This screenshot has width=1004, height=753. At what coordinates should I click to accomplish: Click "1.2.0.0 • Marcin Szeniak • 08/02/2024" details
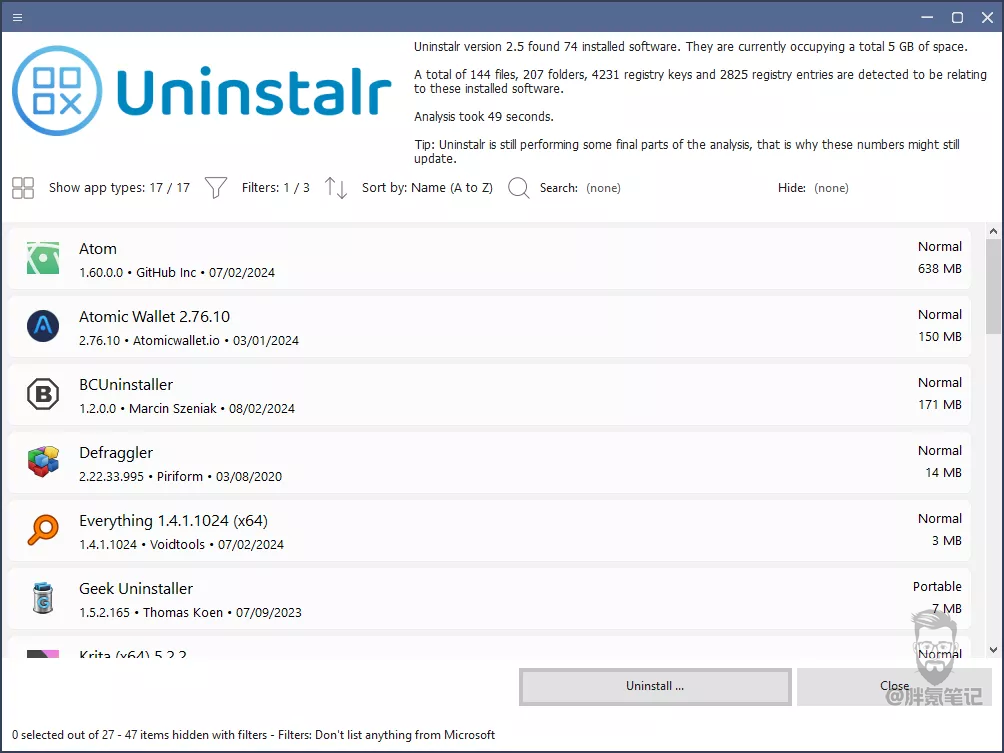coord(187,408)
